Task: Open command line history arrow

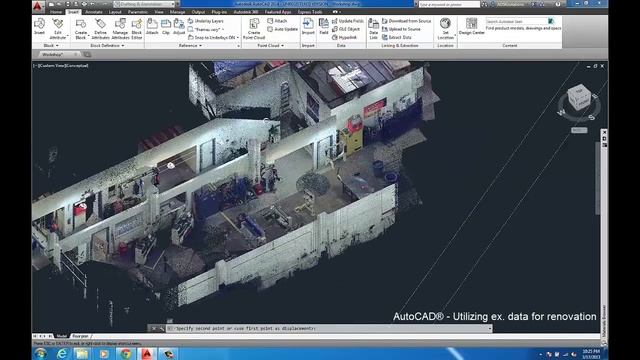Action: (489, 328)
